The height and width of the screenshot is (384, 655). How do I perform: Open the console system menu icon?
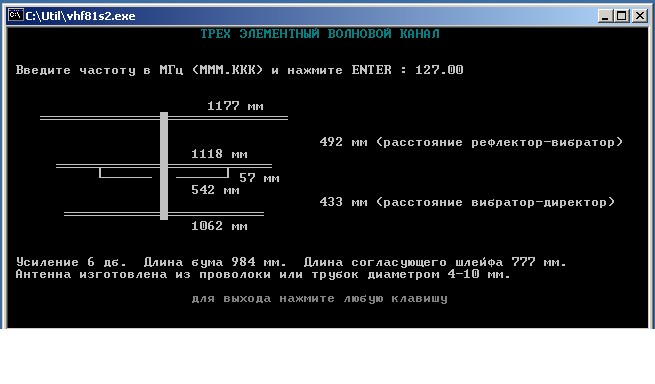[16, 15]
